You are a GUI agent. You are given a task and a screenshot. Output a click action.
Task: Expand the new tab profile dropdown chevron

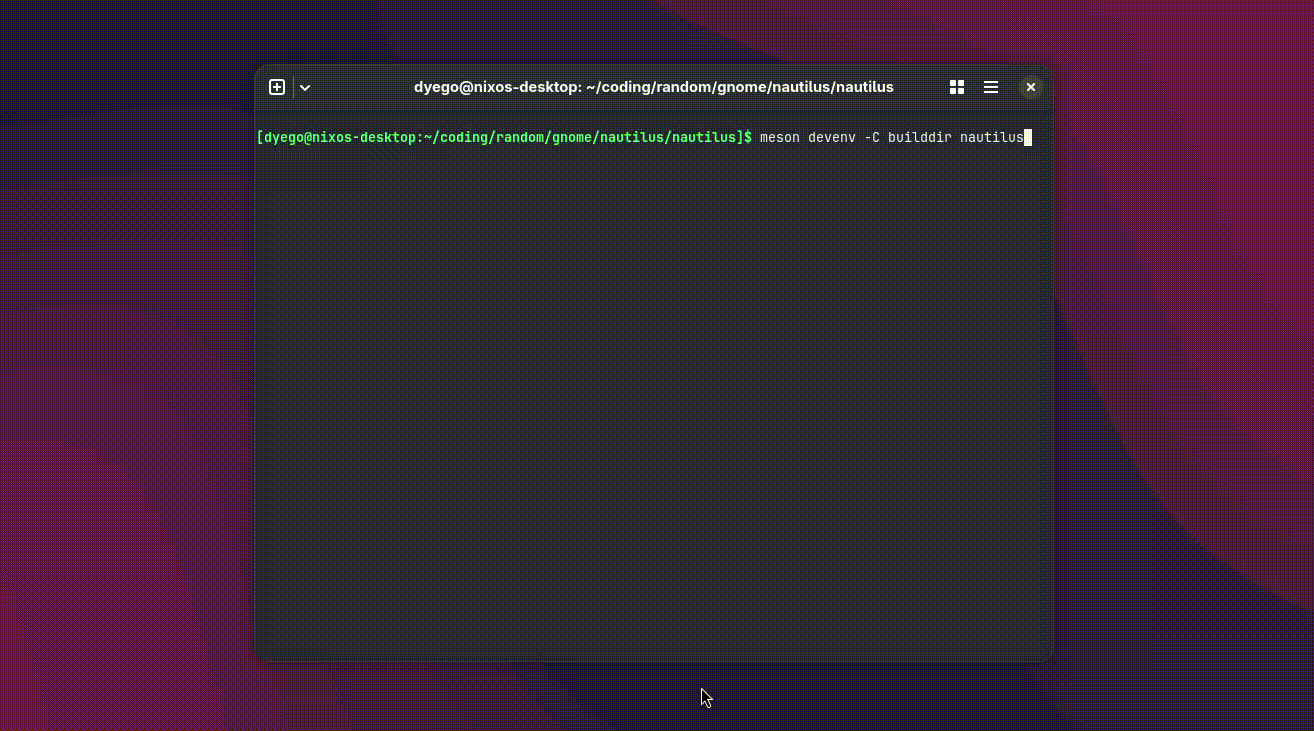pyautogui.click(x=305, y=88)
